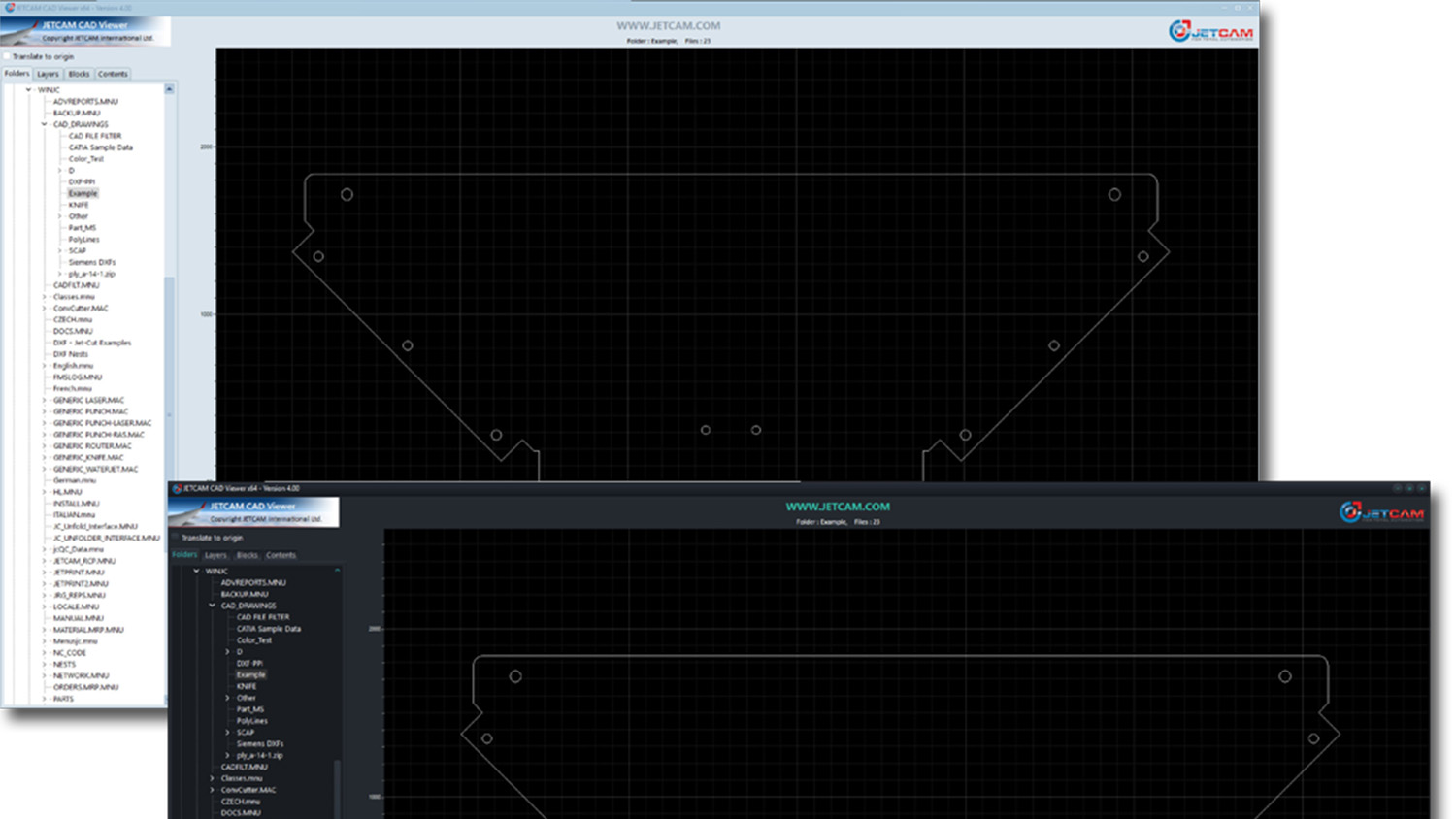Open the Blocks tab in the dark window
The width and height of the screenshot is (1456, 819).
click(248, 555)
